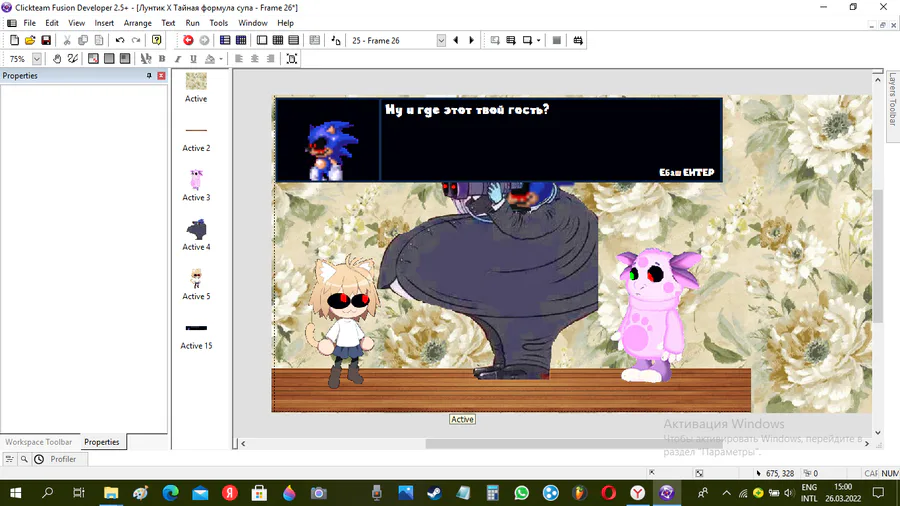The image size is (900, 506).
Task: Click the zoom-to-fit frame icon
Action: click(x=292, y=59)
